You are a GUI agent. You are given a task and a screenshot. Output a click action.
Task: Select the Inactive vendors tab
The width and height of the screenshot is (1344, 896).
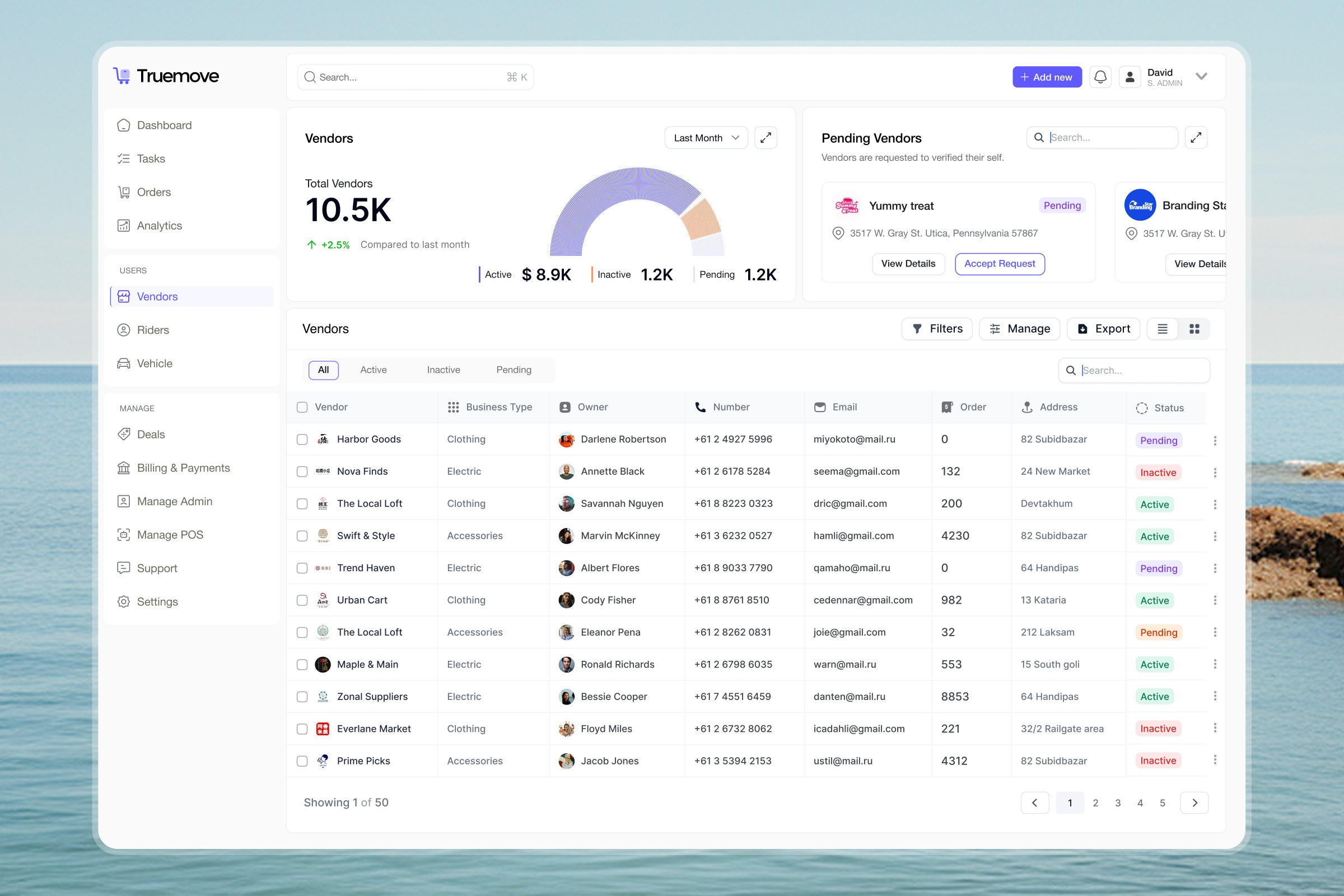[444, 370]
